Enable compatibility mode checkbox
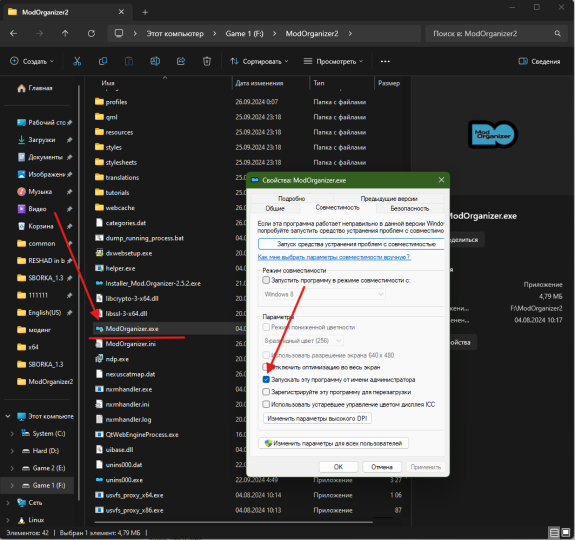 pyautogui.click(x=266, y=280)
